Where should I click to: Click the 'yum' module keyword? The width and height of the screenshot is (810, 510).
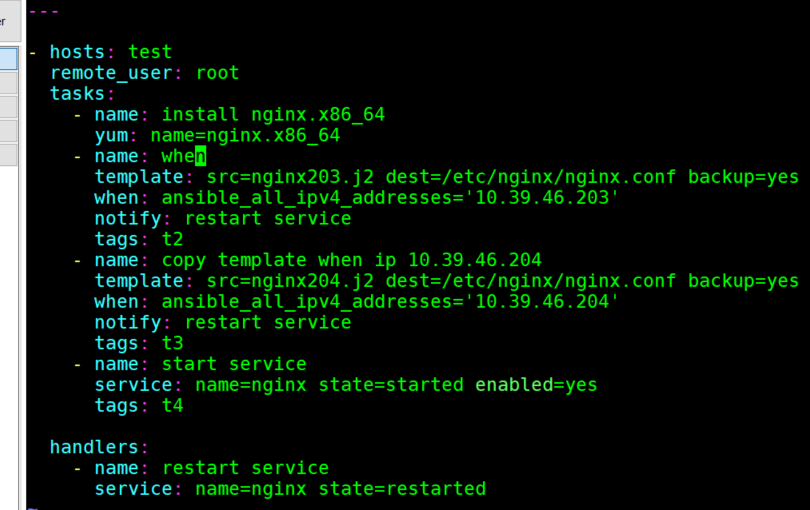tap(111, 135)
